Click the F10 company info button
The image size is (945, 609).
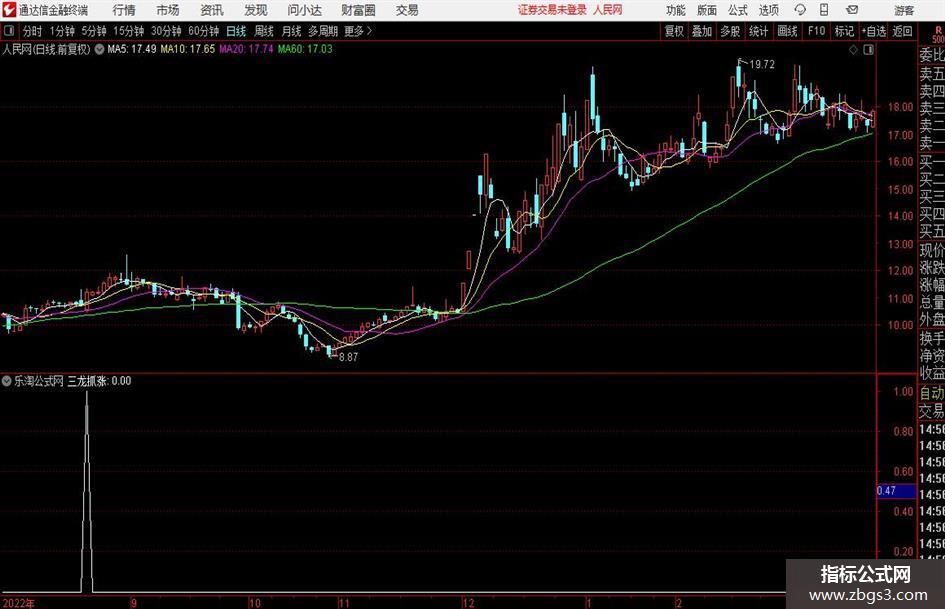coord(816,31)
